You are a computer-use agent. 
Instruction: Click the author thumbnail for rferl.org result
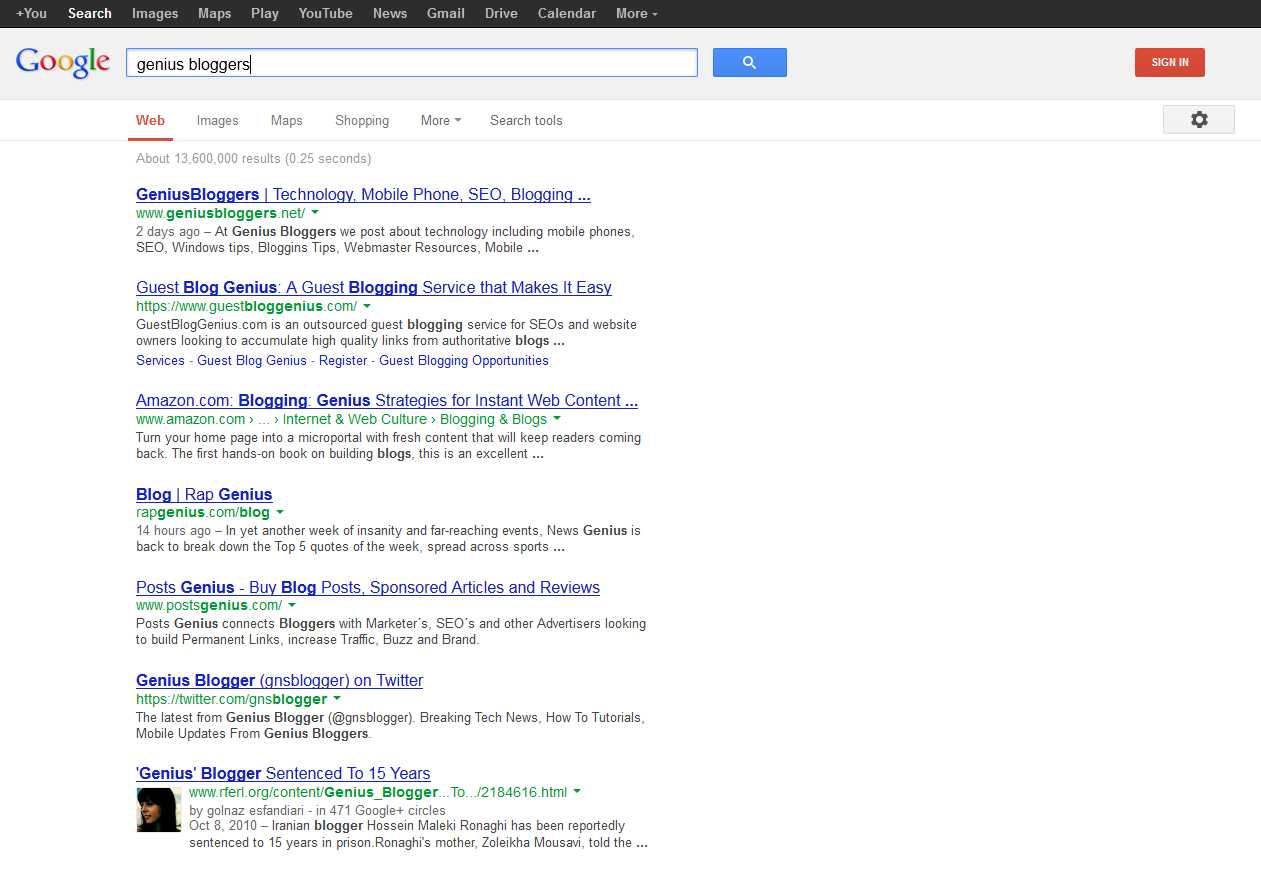[159, 810]
